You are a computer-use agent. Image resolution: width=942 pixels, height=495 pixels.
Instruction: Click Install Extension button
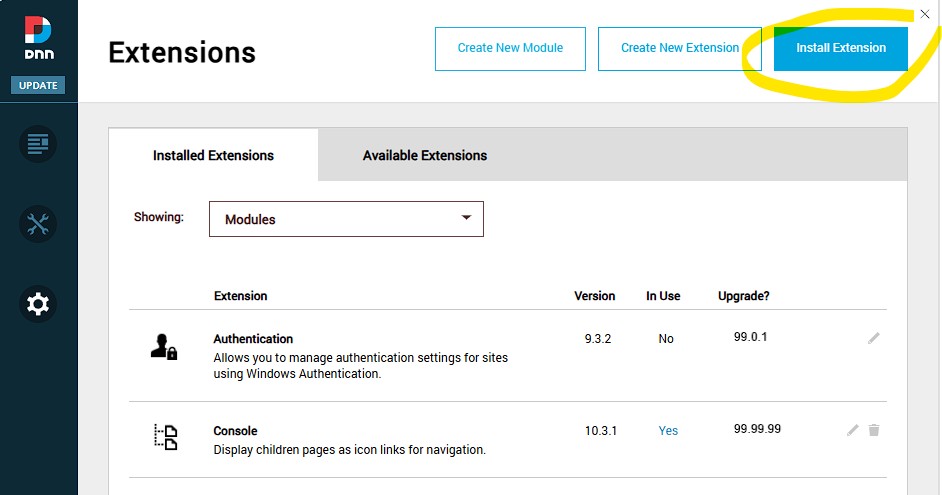840,49
